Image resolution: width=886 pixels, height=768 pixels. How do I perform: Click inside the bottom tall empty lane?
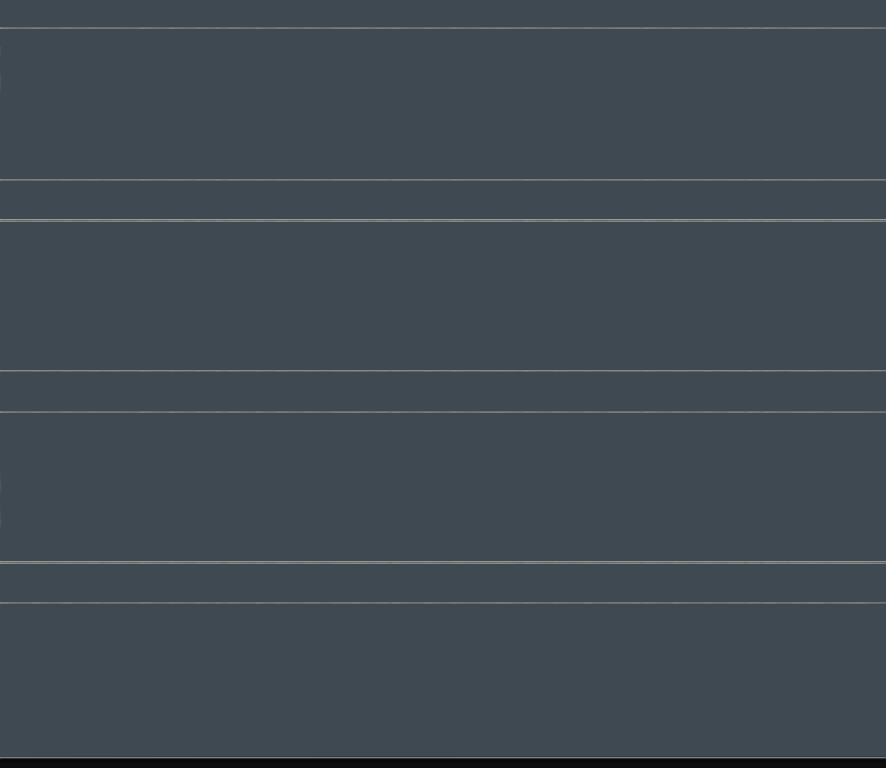[x=443, y=680]
